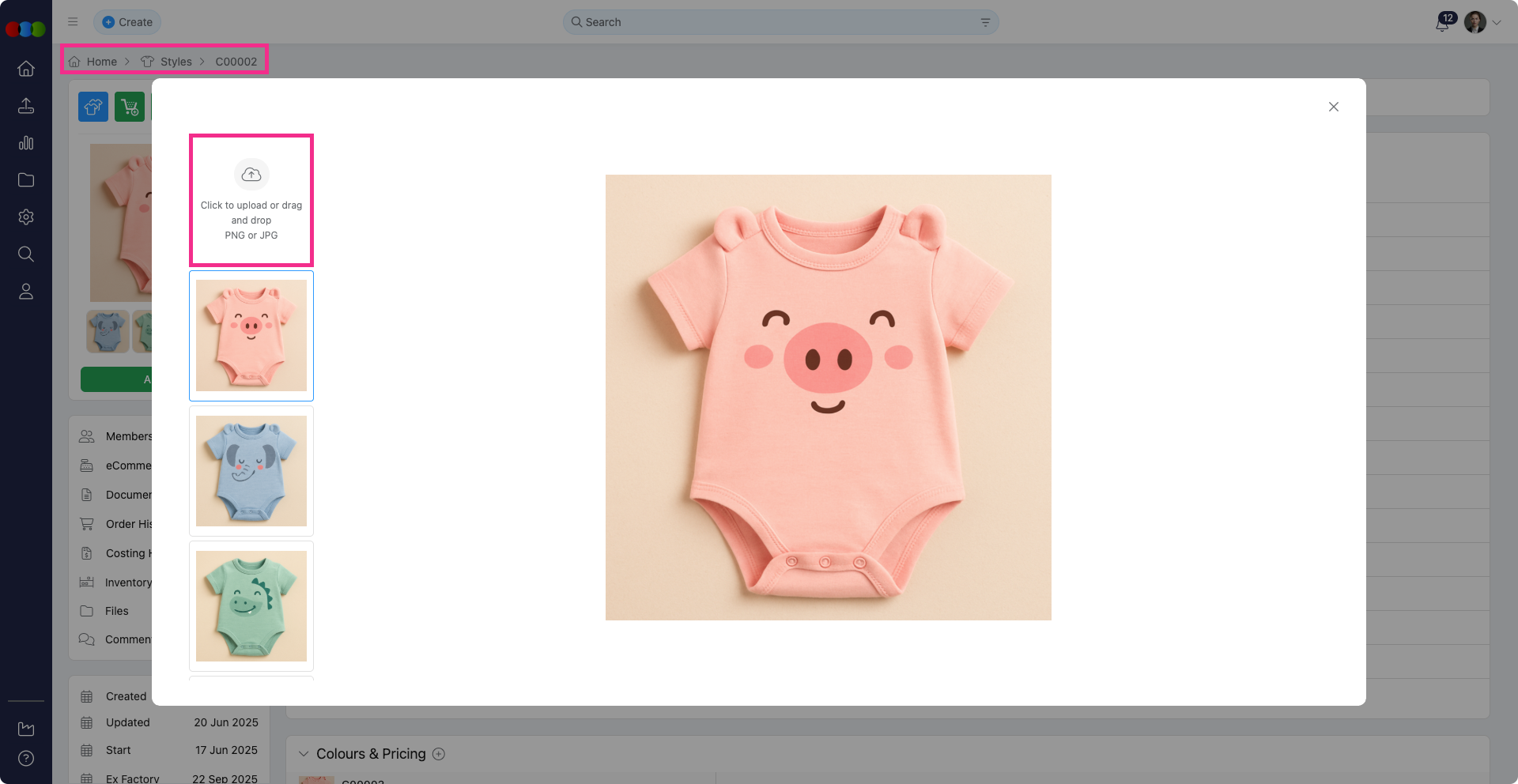
Task: Click the help question mark icon
Action: click(26, 759)
